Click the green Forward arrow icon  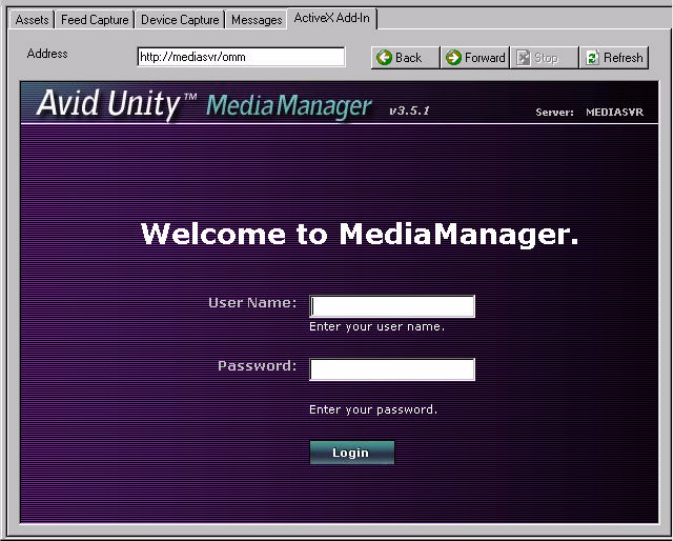(453, 58)
